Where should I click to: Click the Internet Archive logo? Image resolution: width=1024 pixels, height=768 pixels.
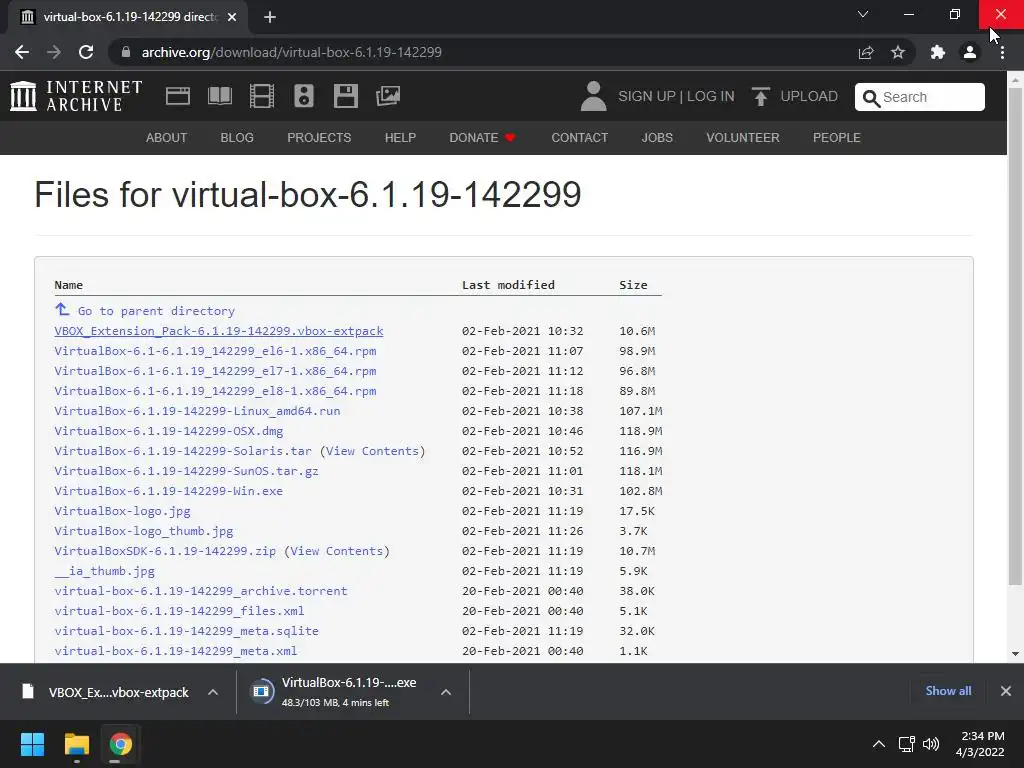[76, 96]
